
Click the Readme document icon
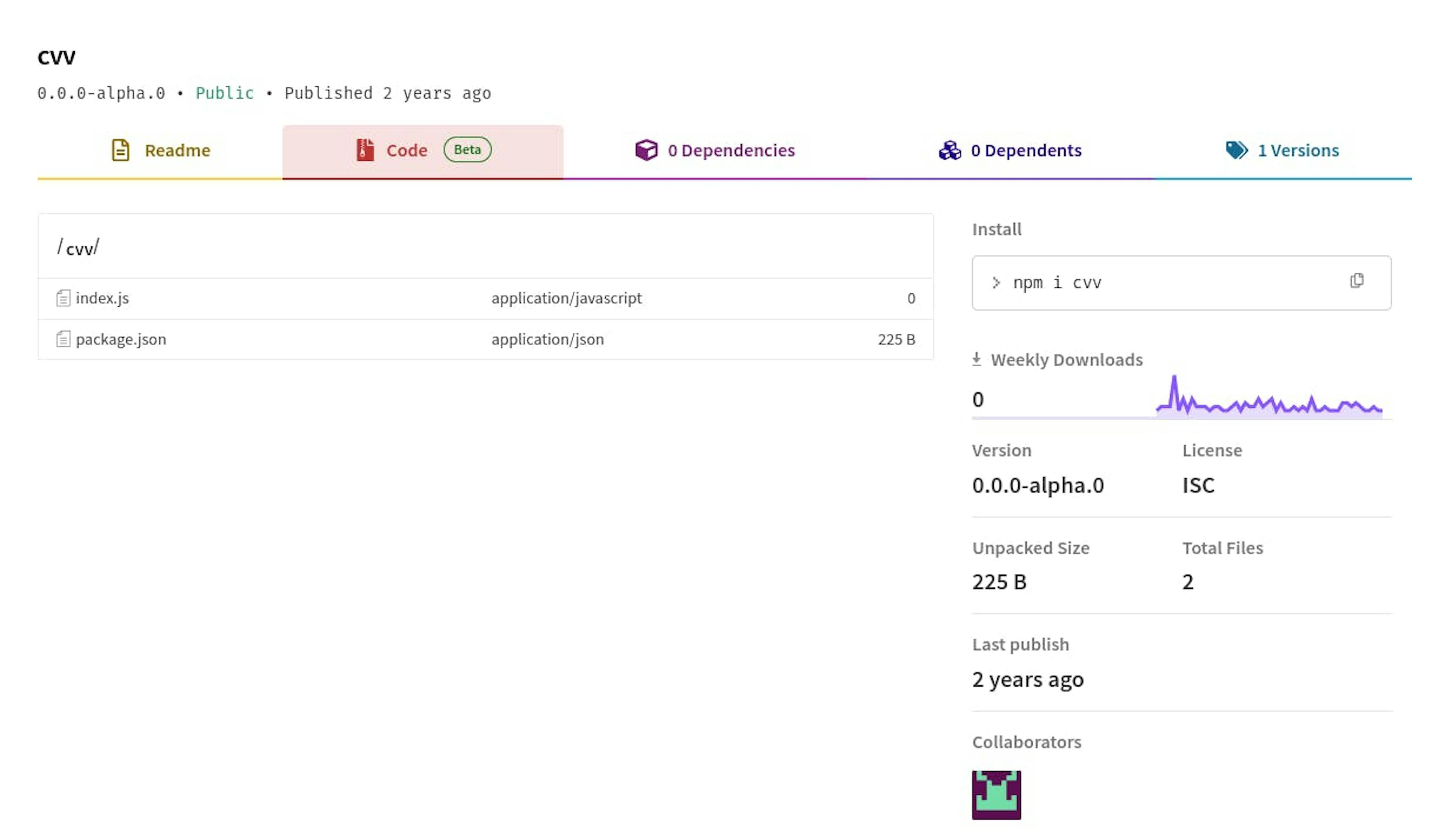[120, 150]
